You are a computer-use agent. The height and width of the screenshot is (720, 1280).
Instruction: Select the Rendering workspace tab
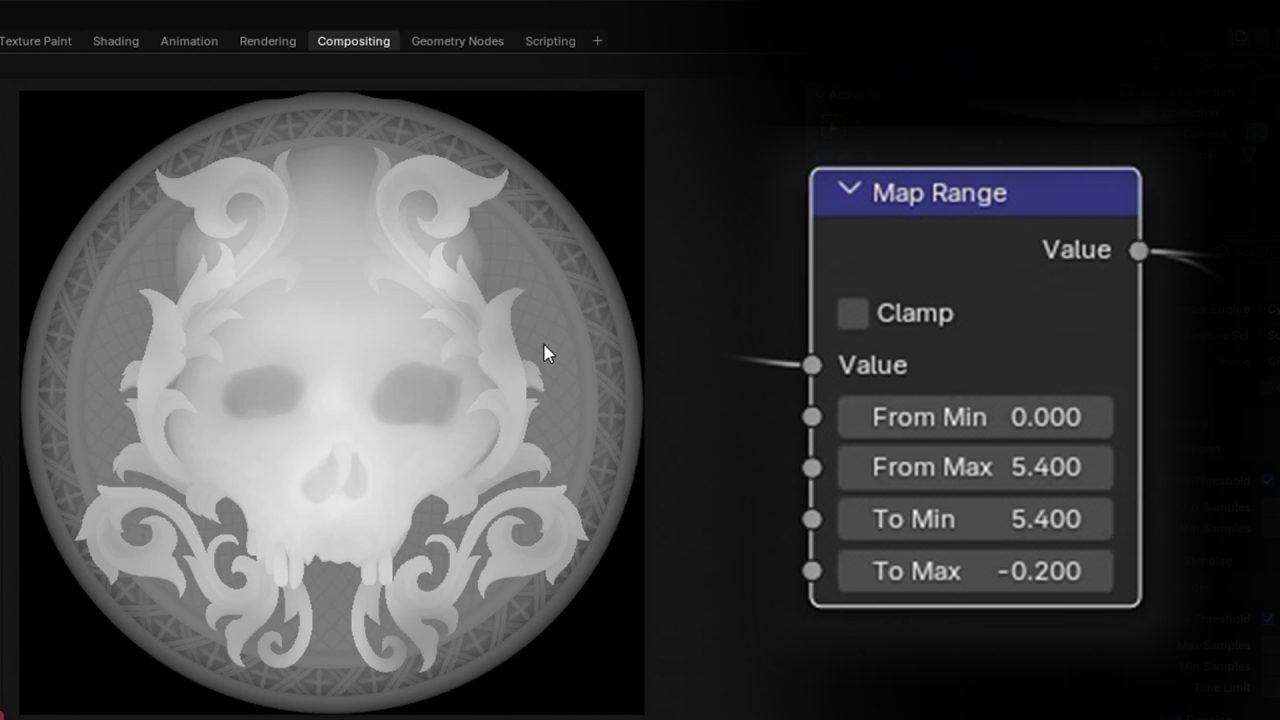pos(266,41)
